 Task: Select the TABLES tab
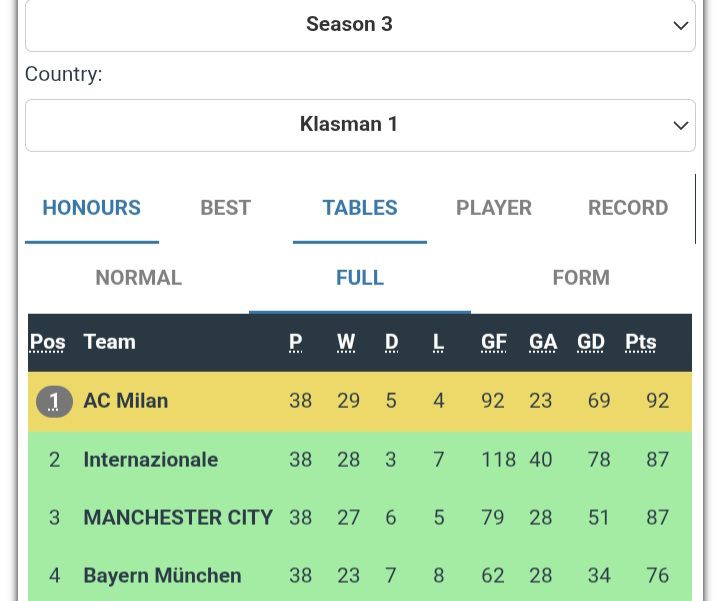pyautogui.click(x=359, y=208)
